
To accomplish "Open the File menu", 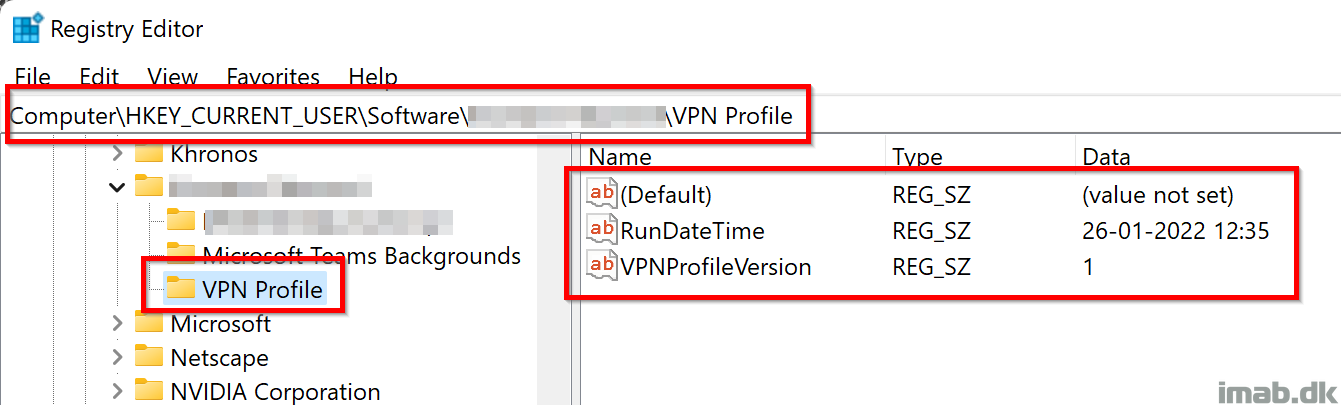I will [33, 77].
